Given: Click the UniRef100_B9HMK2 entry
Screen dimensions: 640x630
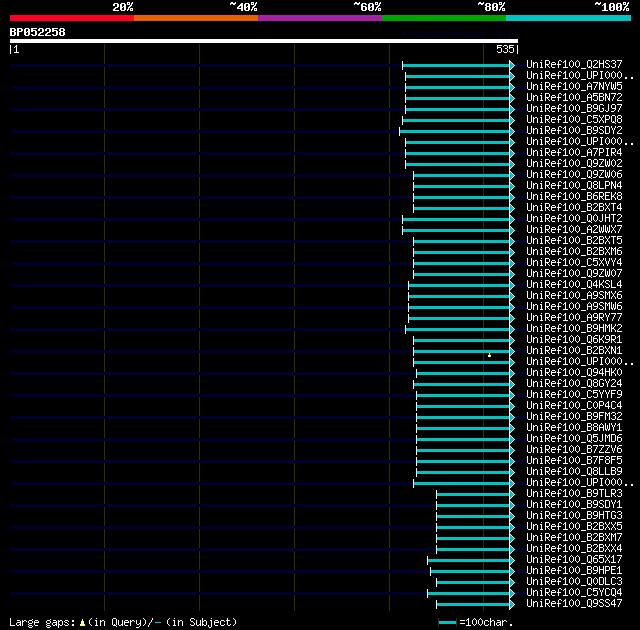Looking at the screenshot, I should pyautogui.click(x=574, y=329).
